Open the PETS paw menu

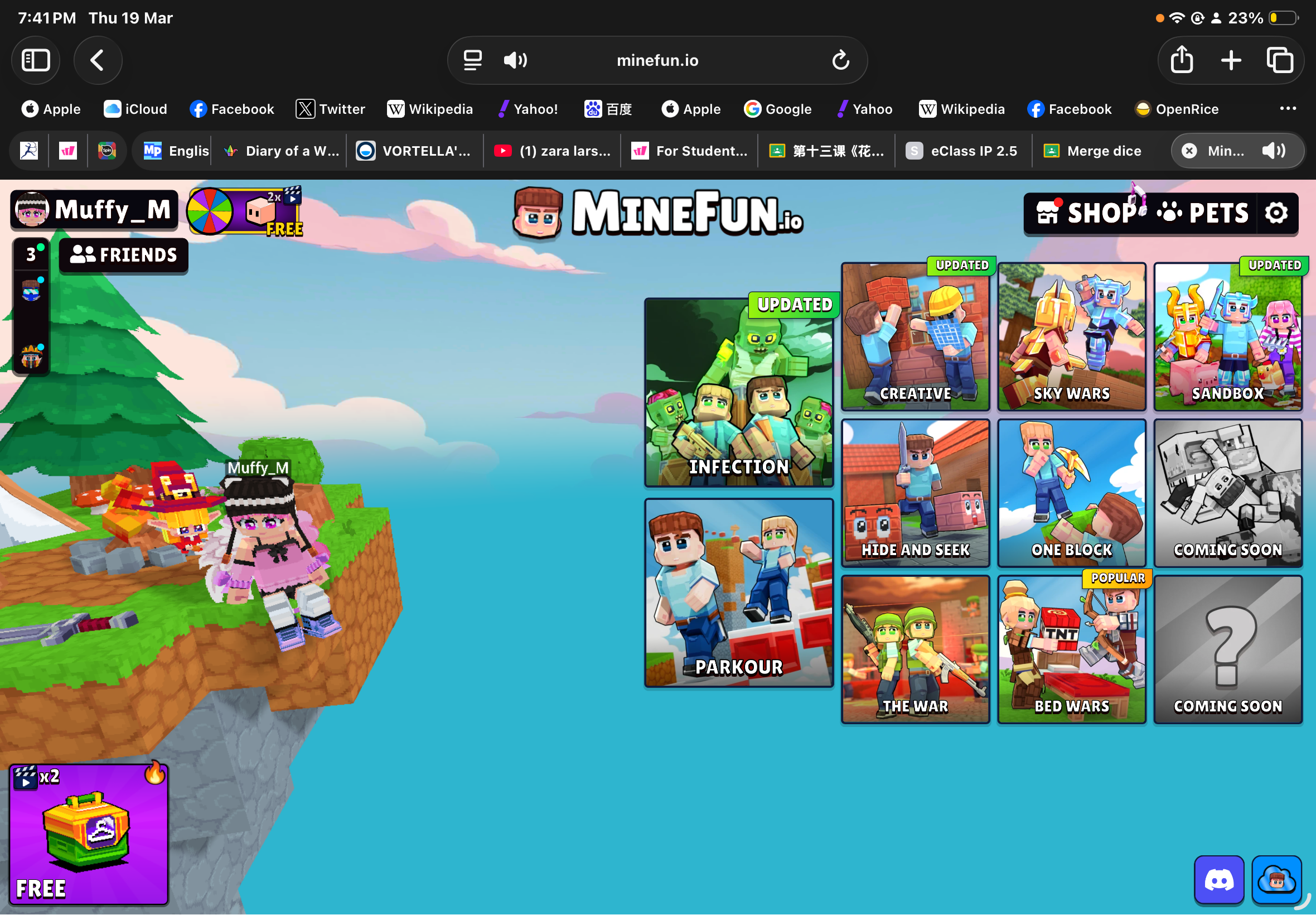click(x=1202, y=213)
